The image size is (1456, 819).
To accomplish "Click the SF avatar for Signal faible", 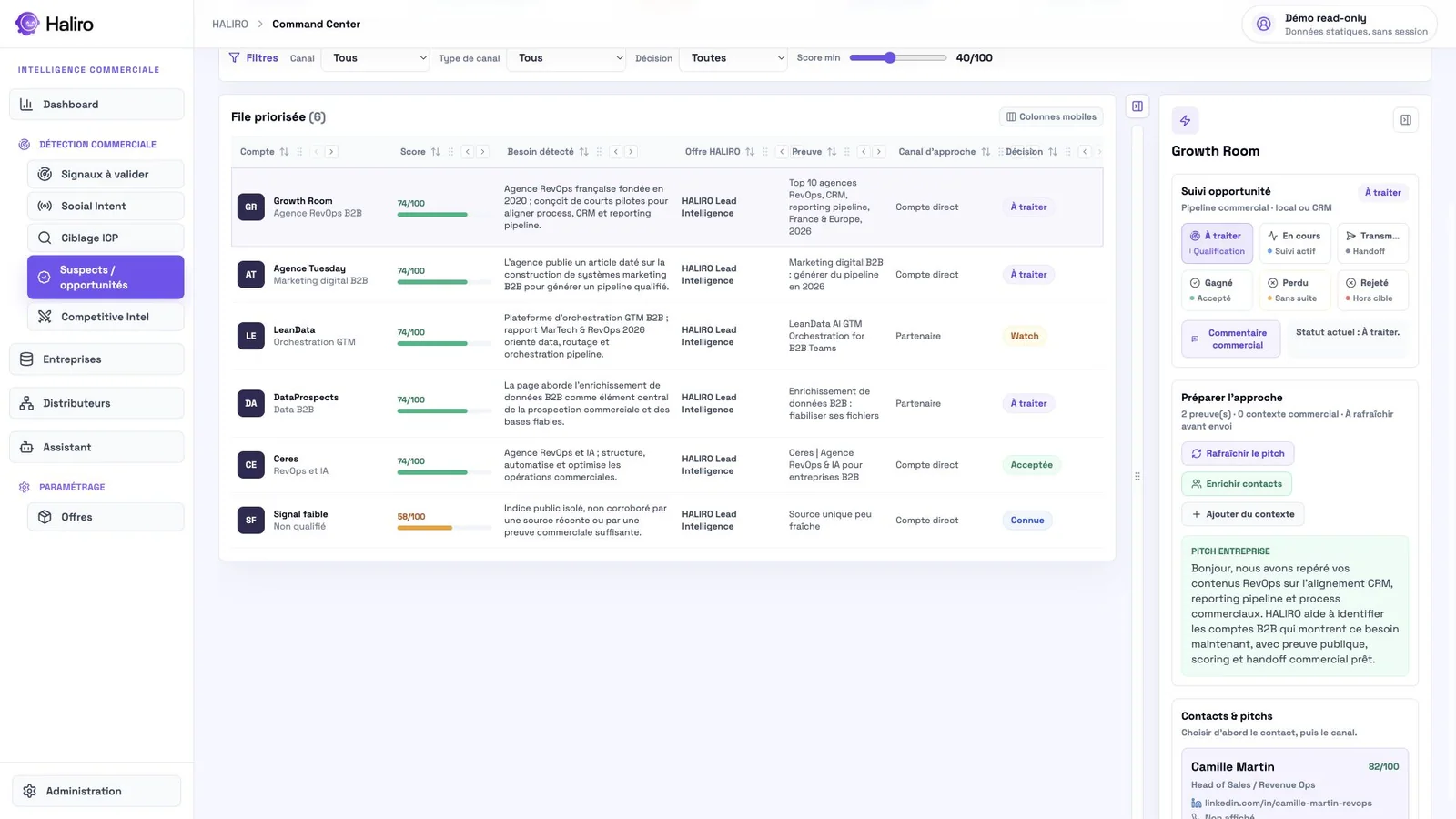I will 251,521.
